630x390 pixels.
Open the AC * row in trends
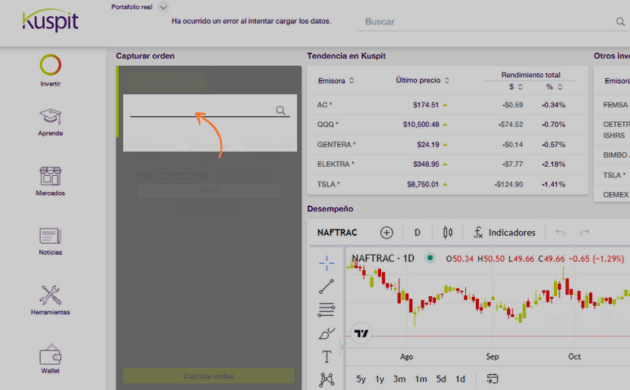447,105
